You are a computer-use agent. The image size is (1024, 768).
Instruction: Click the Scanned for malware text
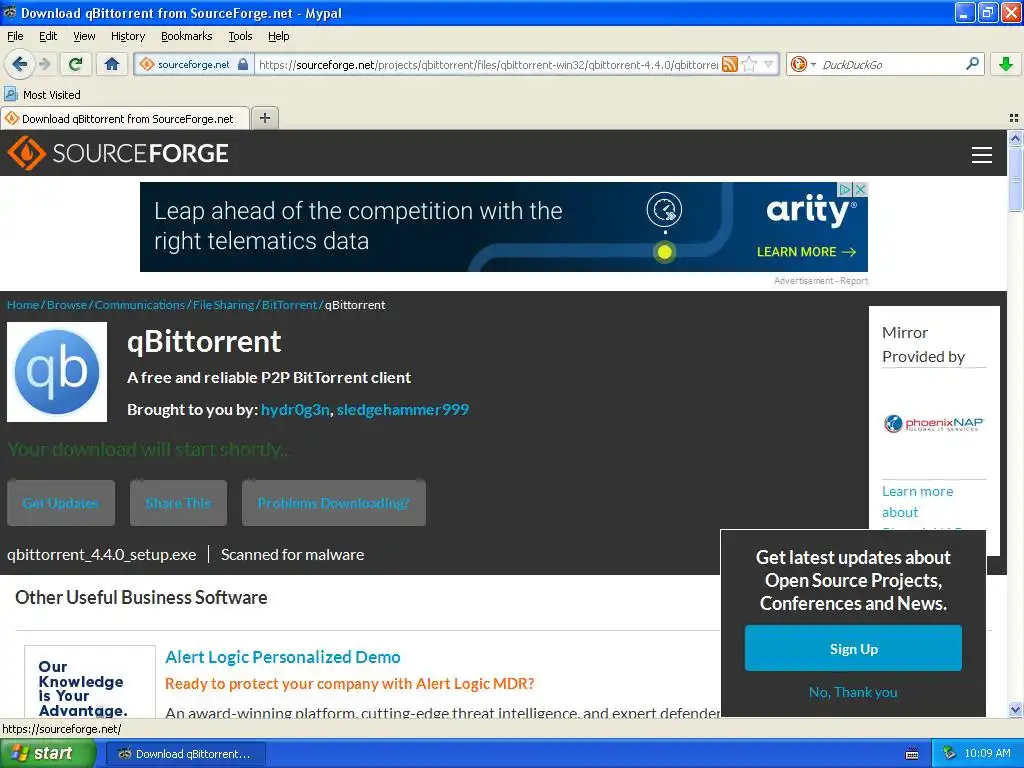click(x=293, y=554)
